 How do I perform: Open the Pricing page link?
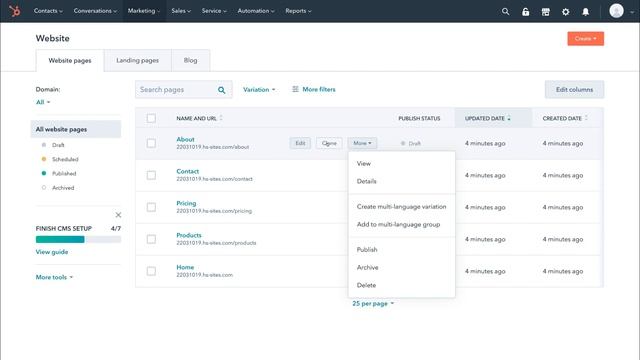[x=186, y=203]
